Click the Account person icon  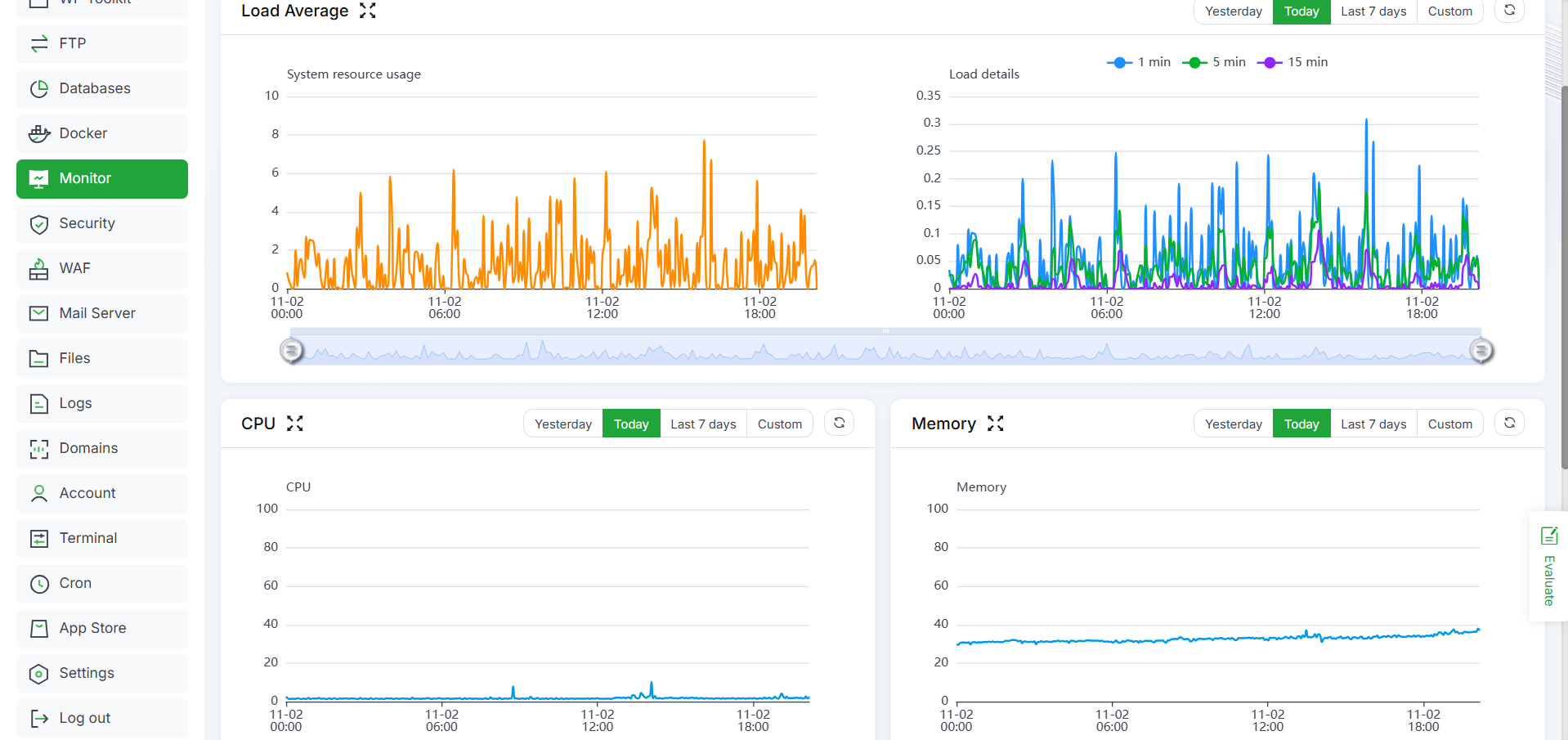[39, 493]
